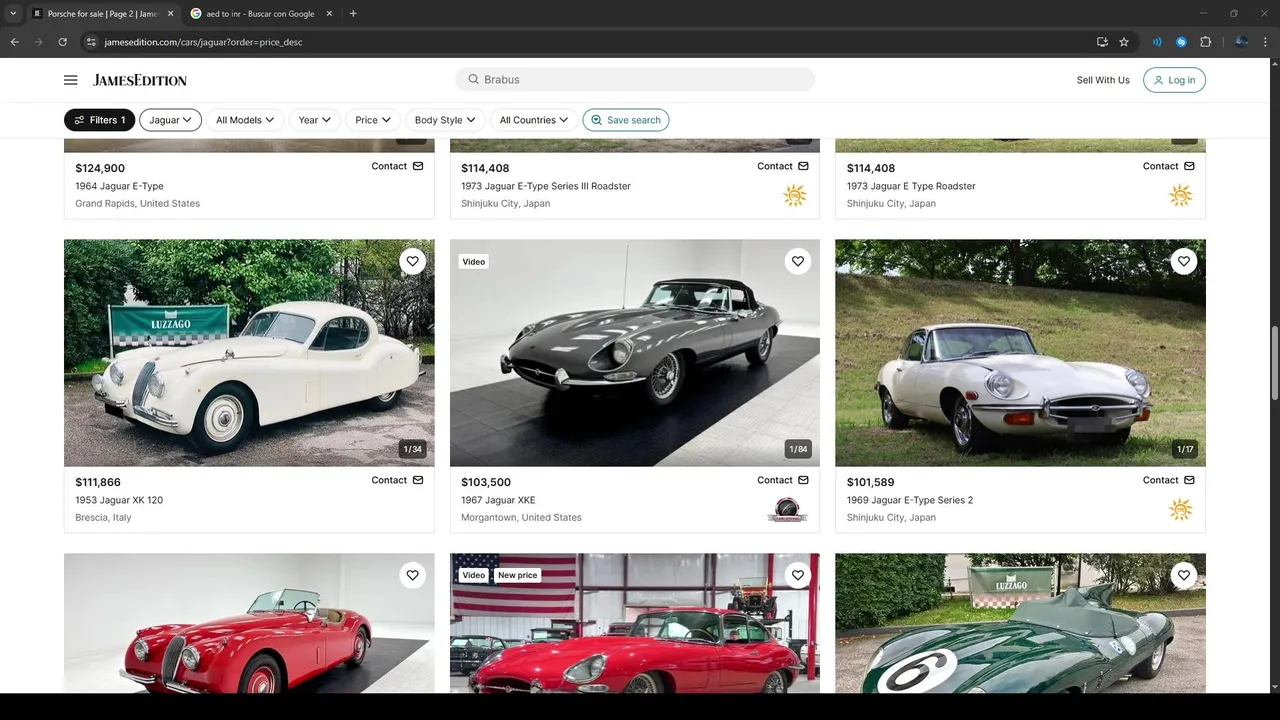Click Morgantown, United States location text
Image resolution: width=1280 pixels, height=720 pixels.
tap(521, 518)
